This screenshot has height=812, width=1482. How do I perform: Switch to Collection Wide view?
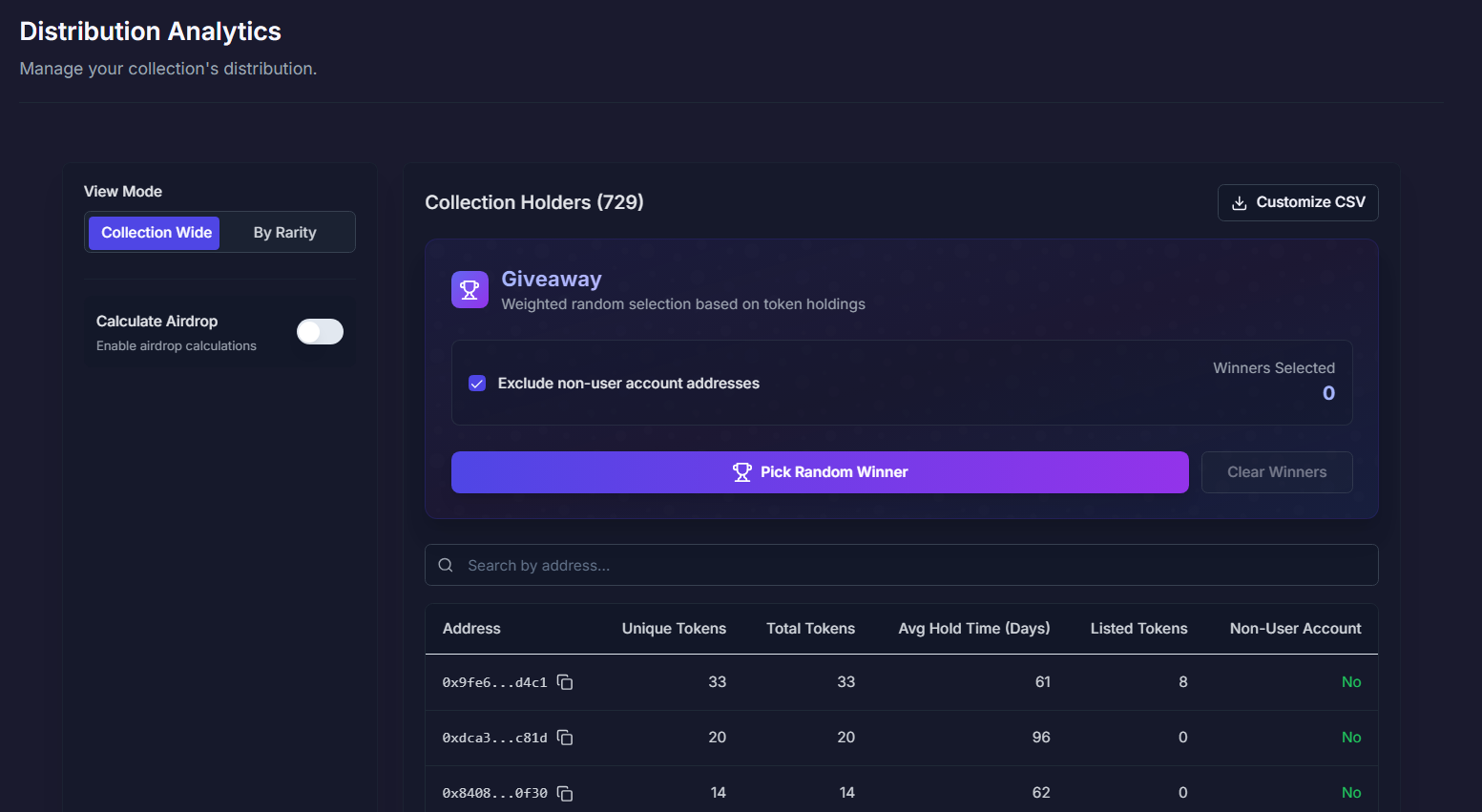[x=156, y=233]
